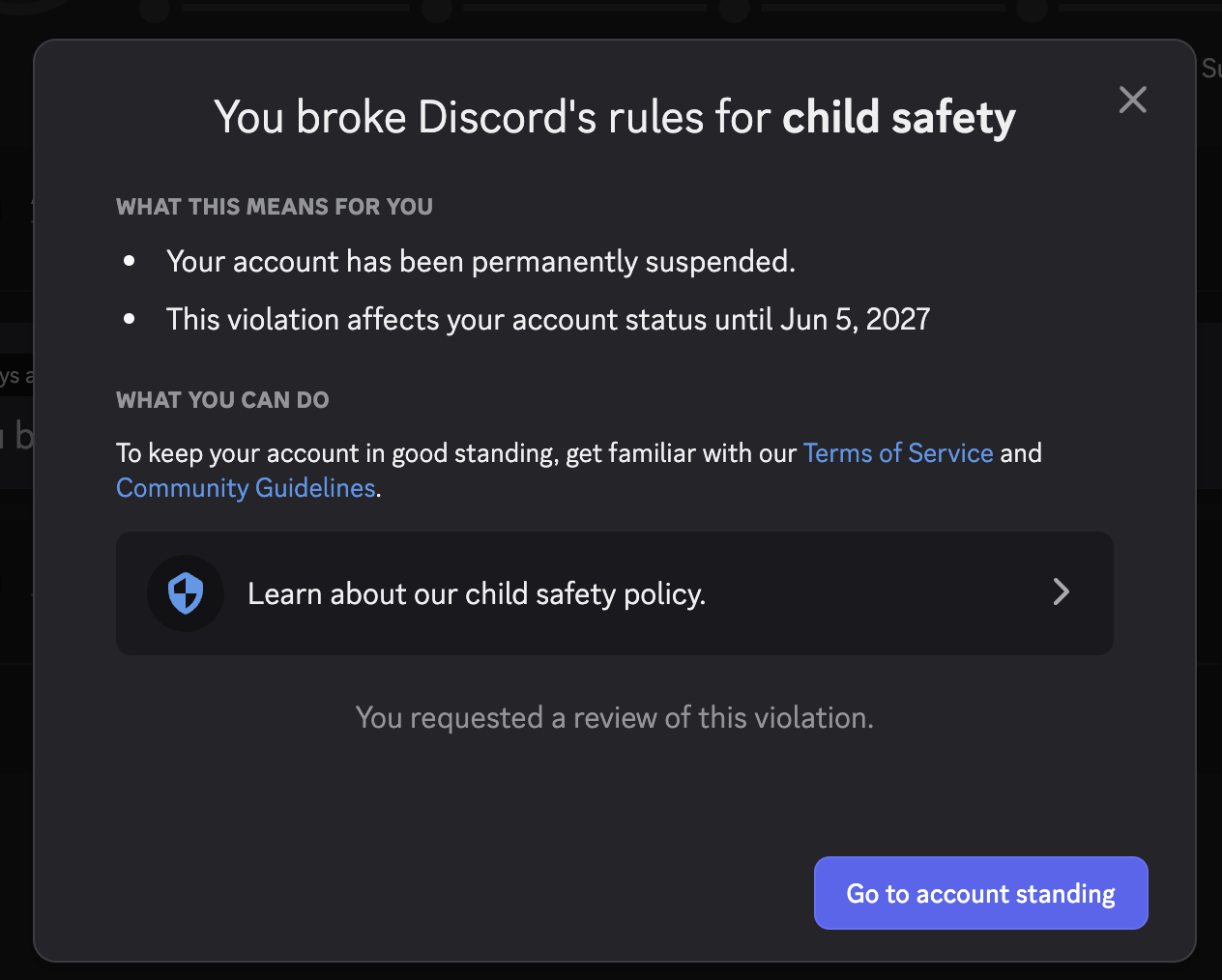Viewport: 1222px width, 980px height.
Task: Click the blue shield icon
Action: (186, 592)
